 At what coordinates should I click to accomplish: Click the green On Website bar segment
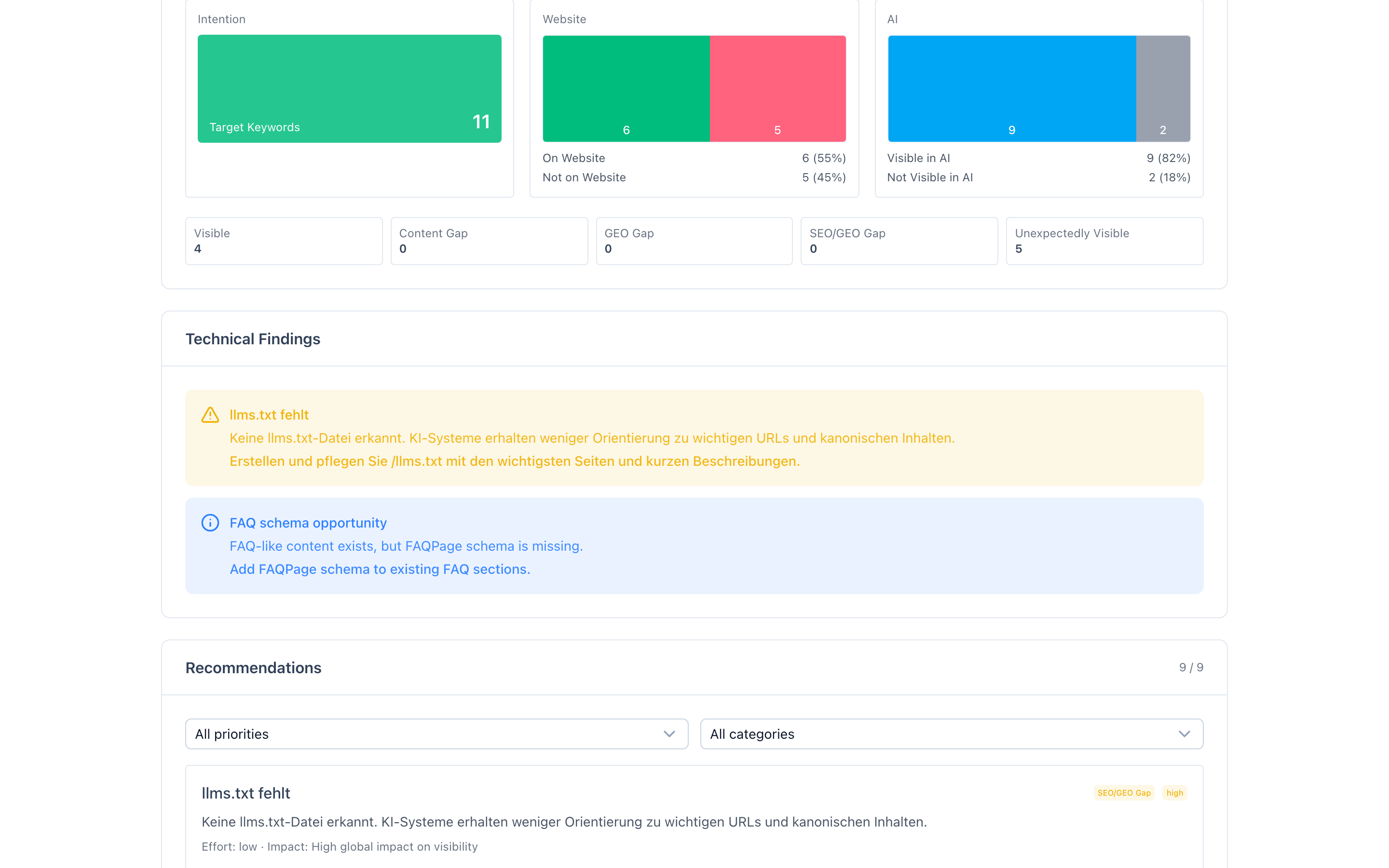(626, 88)
